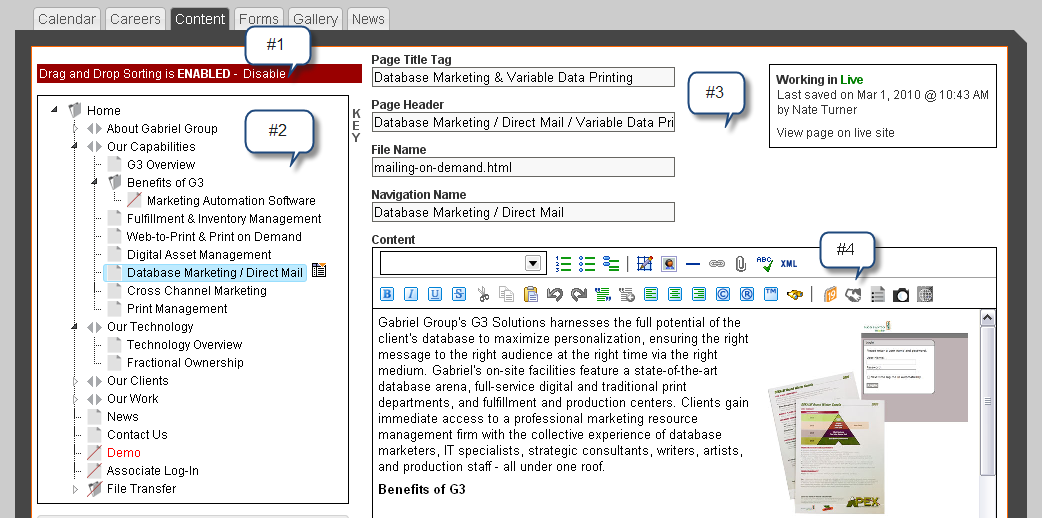
Task: Open the Forms tab
Action: click(259, 19)
